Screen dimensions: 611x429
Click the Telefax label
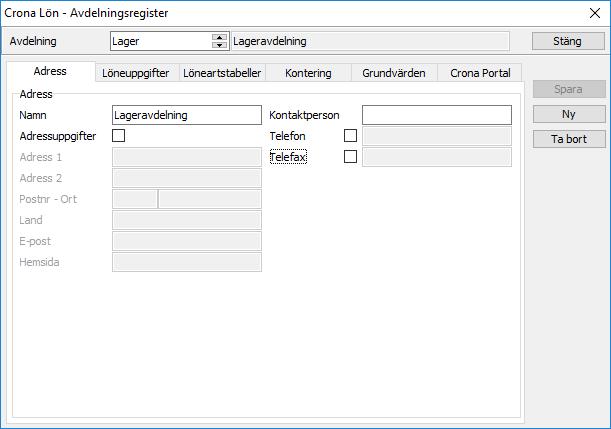(288, 157)
